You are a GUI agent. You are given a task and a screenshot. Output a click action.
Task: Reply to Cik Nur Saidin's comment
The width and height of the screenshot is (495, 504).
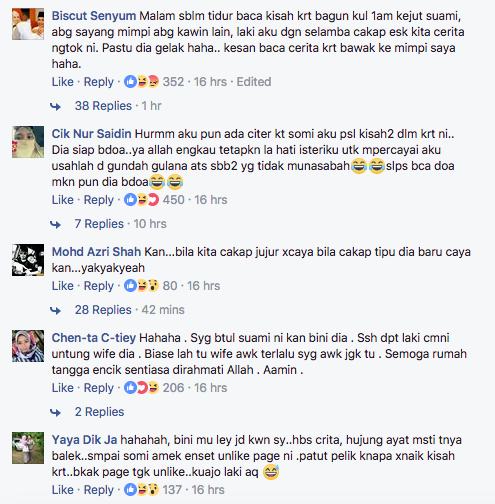coord(99,200)
